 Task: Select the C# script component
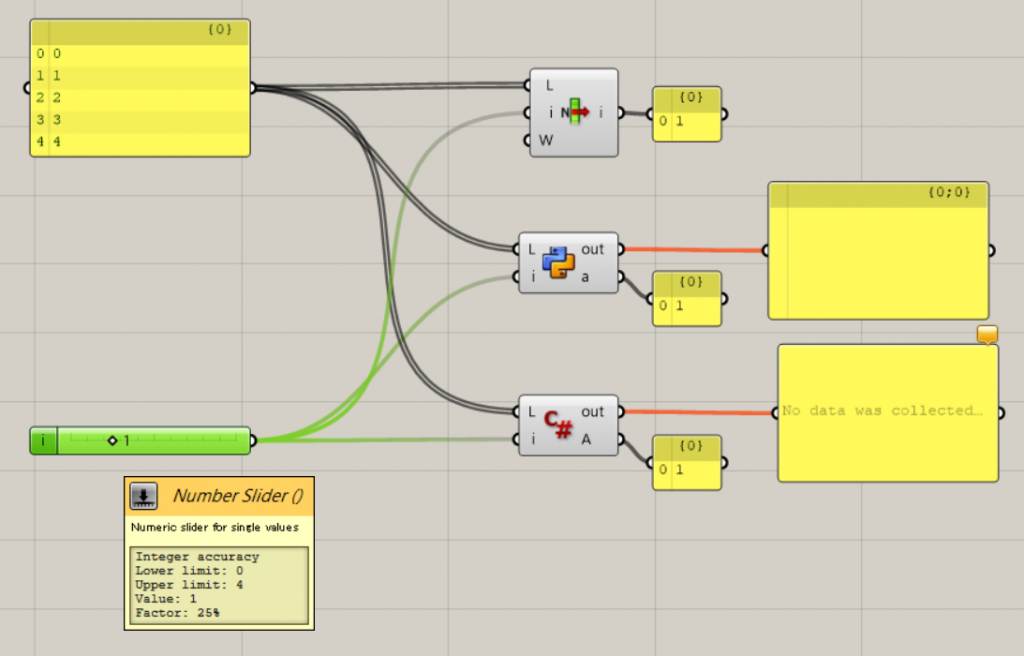pyautogui.click(x=570, y=425)
